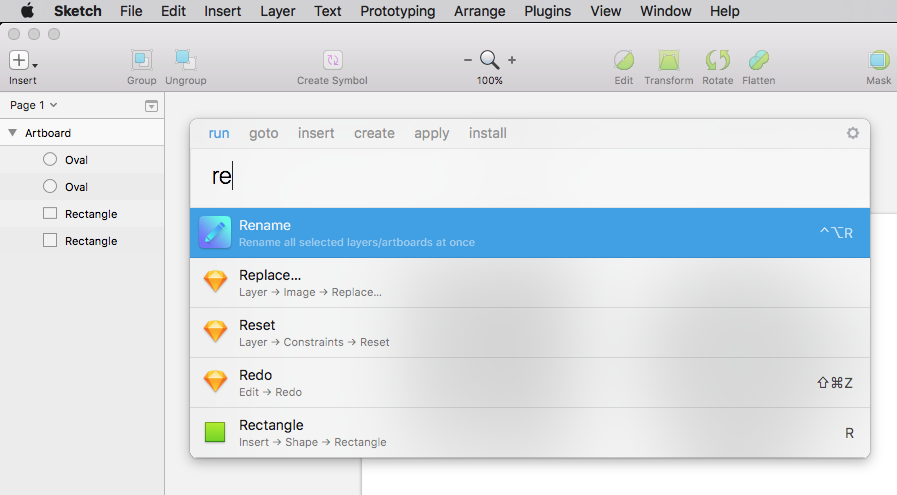Click the Edit toolbar icon

624,60
